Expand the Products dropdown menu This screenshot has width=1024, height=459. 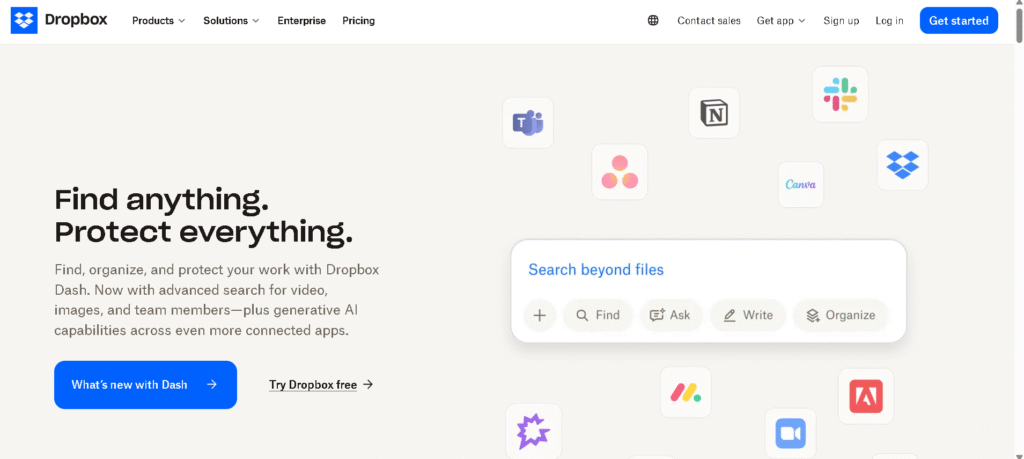coord(159,21)
